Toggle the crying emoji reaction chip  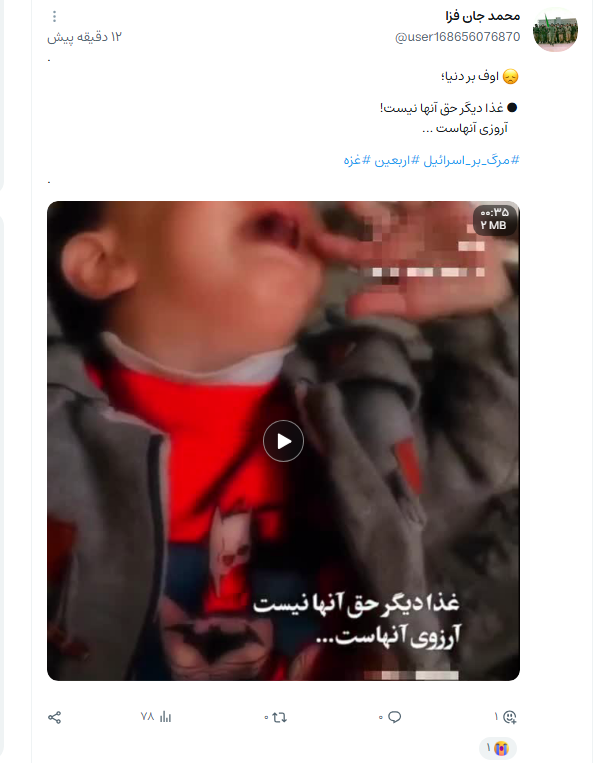(498, 748)
